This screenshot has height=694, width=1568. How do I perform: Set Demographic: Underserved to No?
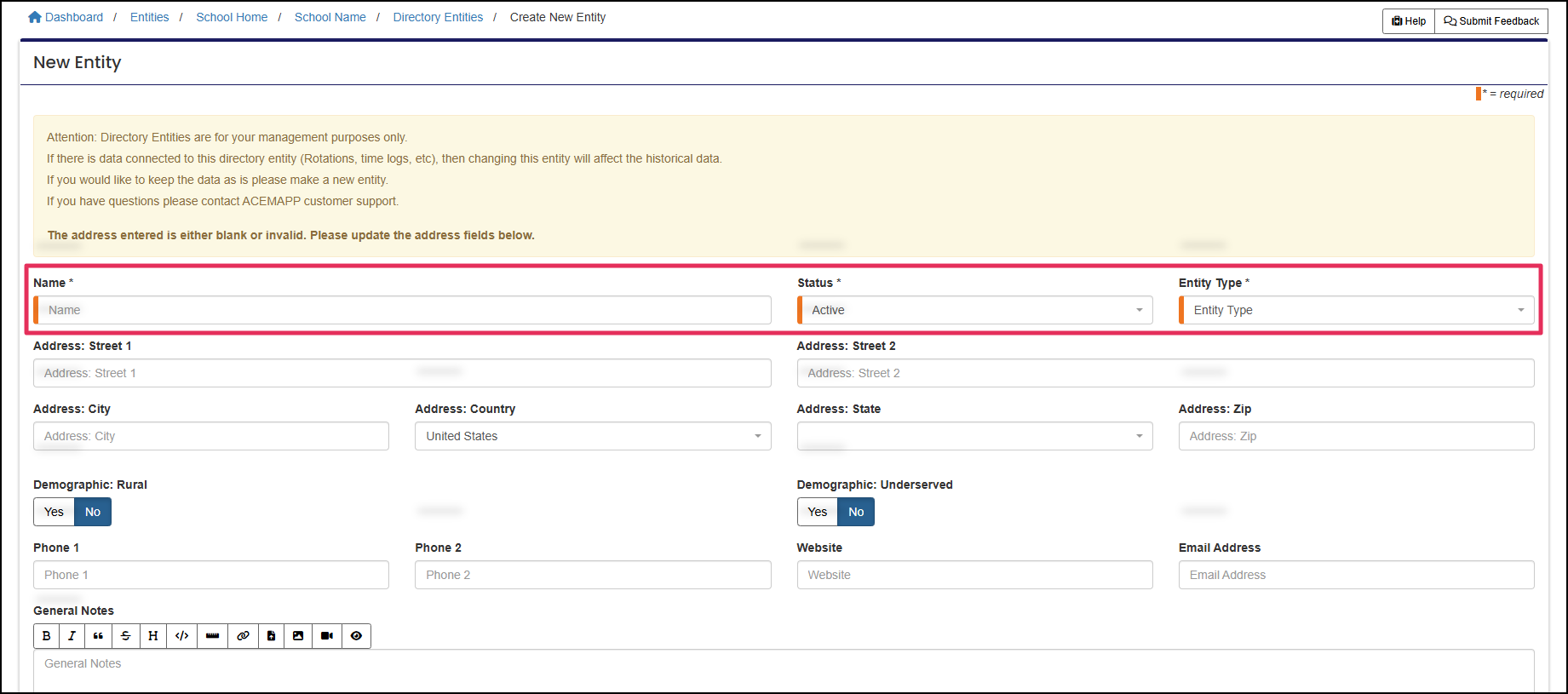pyautogui.click(x=856, y=512)
